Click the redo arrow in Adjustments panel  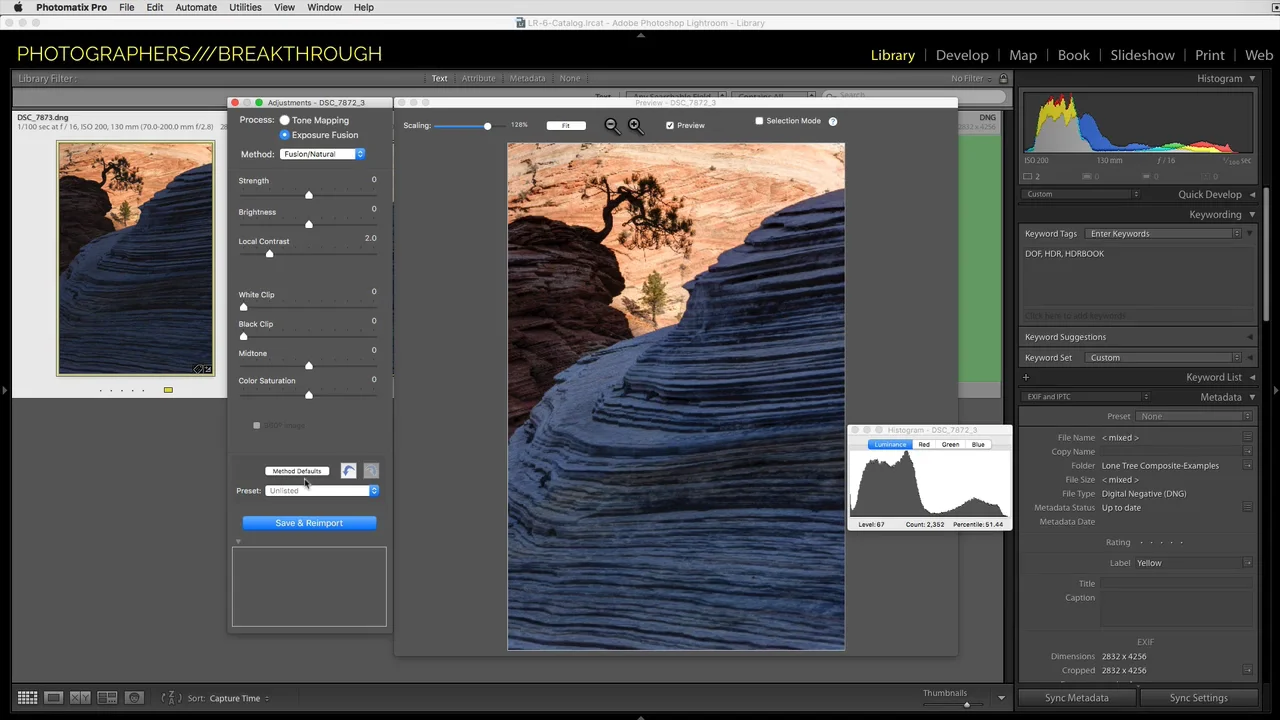point(371,471)
